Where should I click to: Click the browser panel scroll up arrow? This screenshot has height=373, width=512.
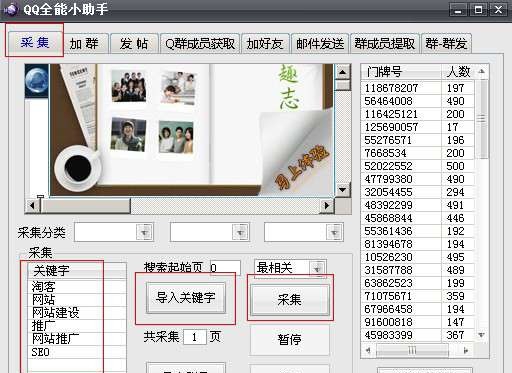pyautogui.click(x=343, y=72)
